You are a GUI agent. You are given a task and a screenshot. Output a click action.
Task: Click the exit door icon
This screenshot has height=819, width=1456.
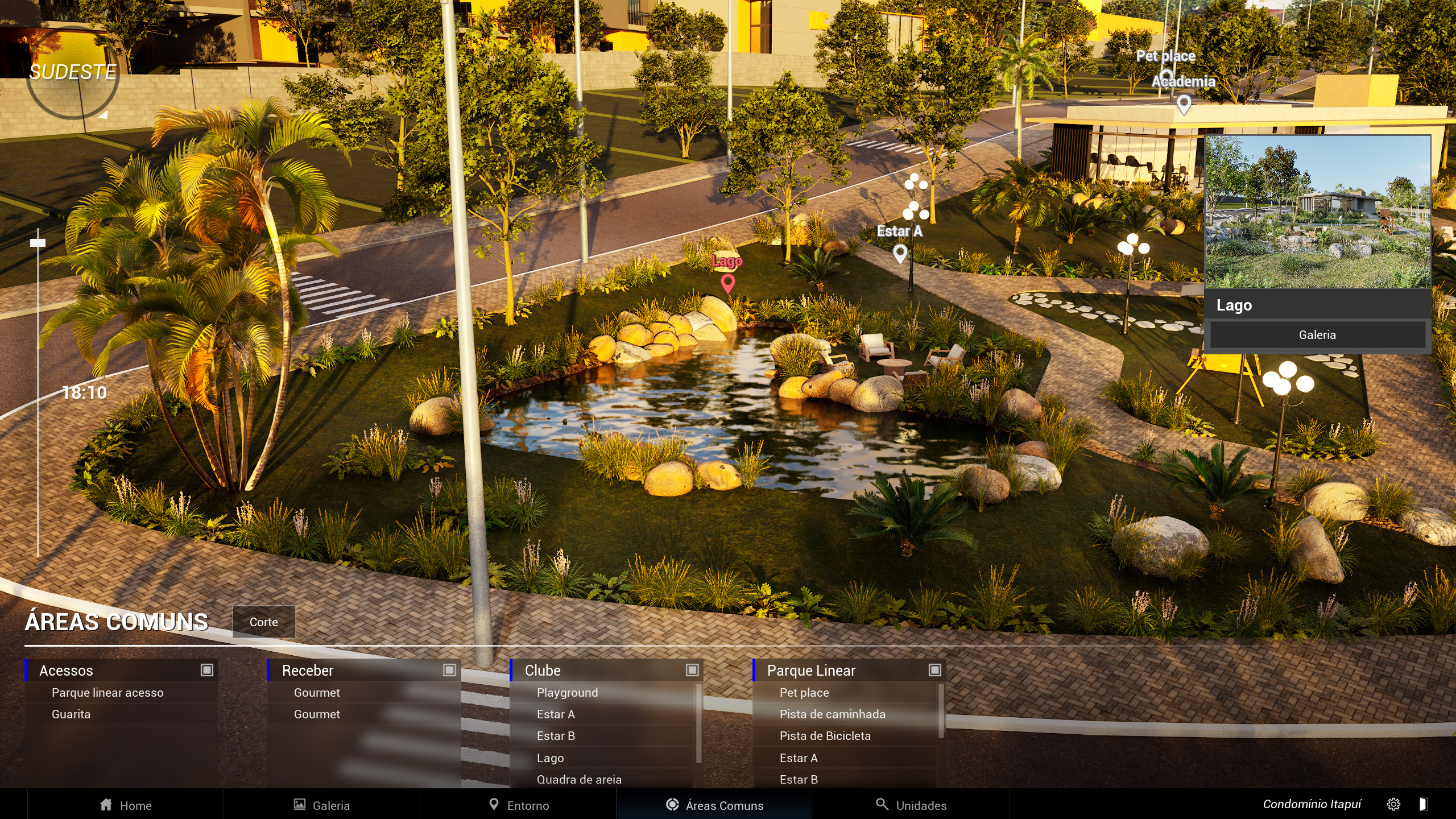(x=1422, y=804)
